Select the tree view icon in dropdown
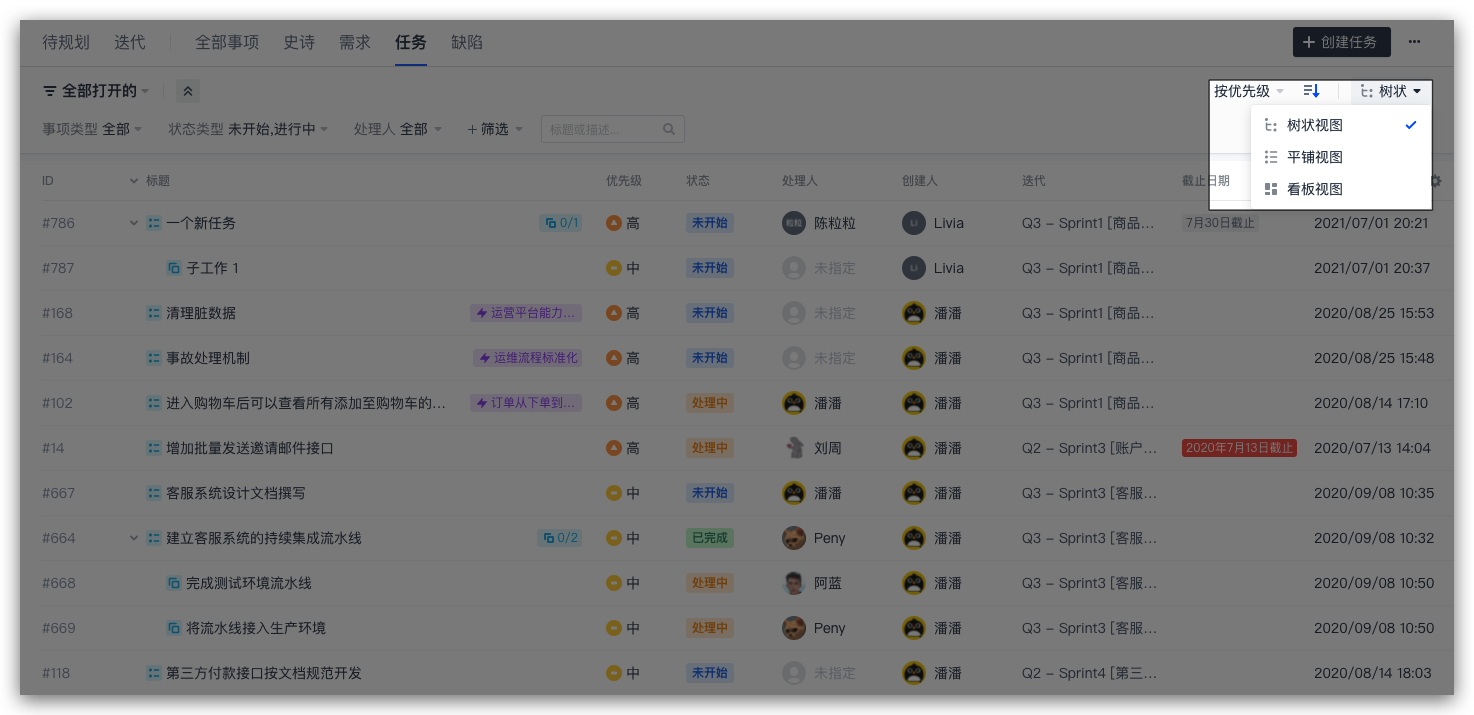 pos(1271,125)
